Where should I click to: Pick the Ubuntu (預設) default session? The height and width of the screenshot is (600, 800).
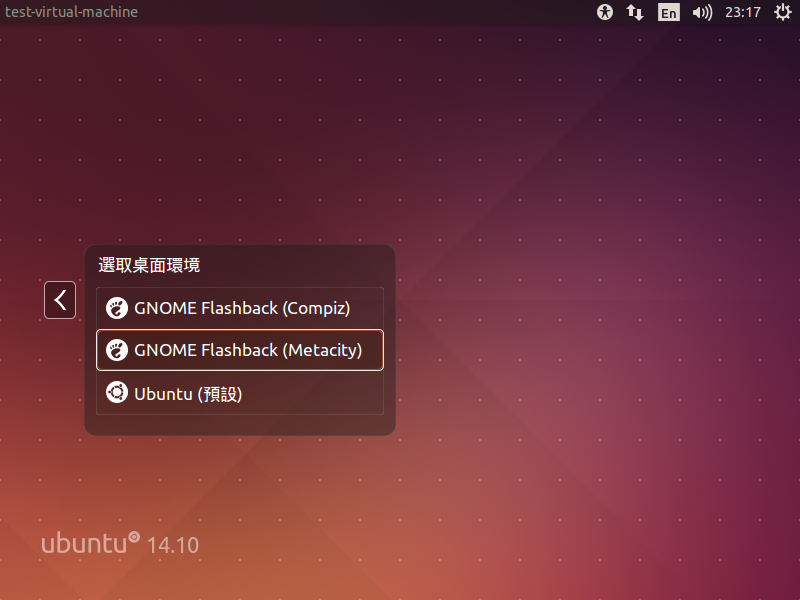click(x=189, y=393)
